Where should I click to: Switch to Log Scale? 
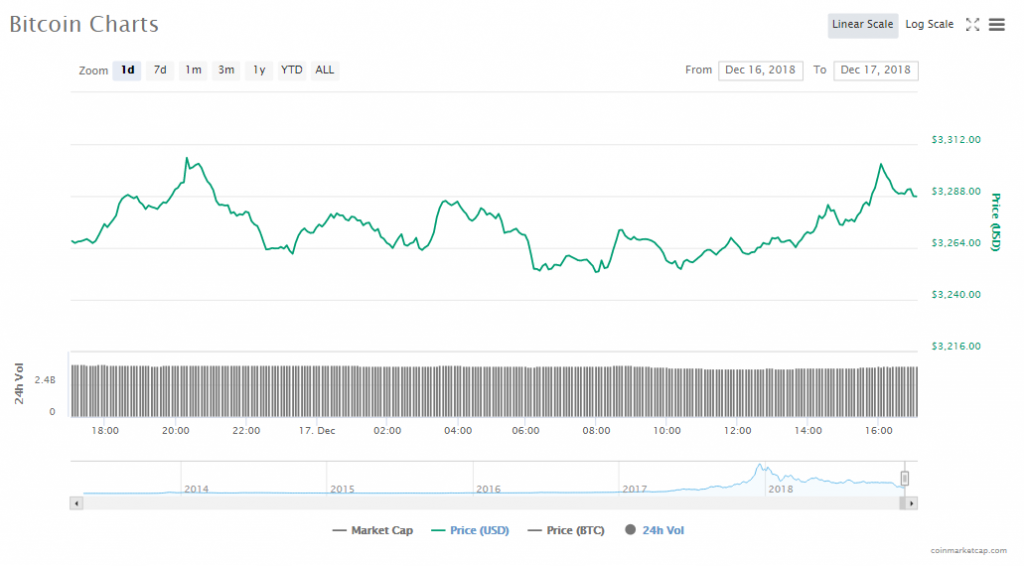[929, 25]
